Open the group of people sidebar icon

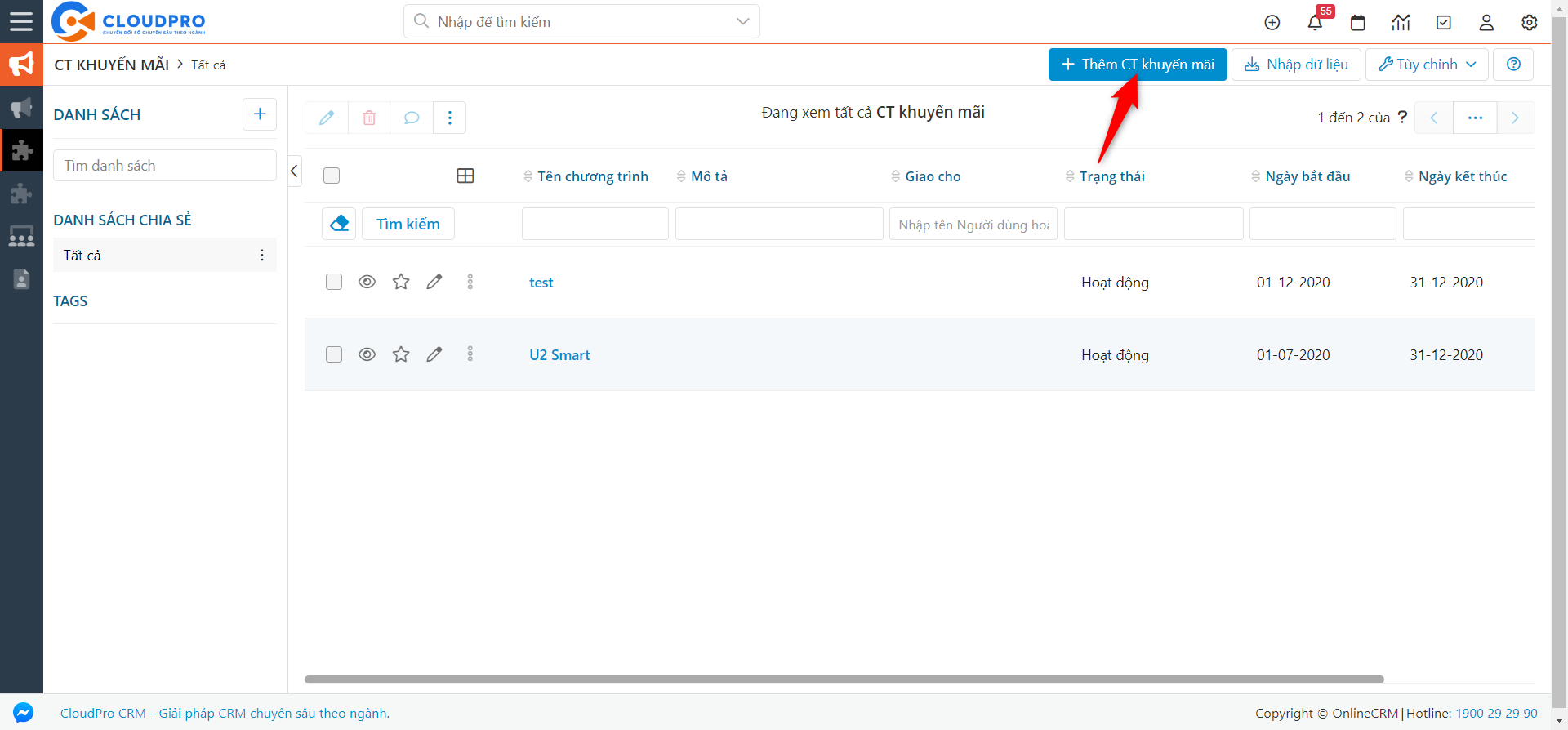tap(21, 236)
